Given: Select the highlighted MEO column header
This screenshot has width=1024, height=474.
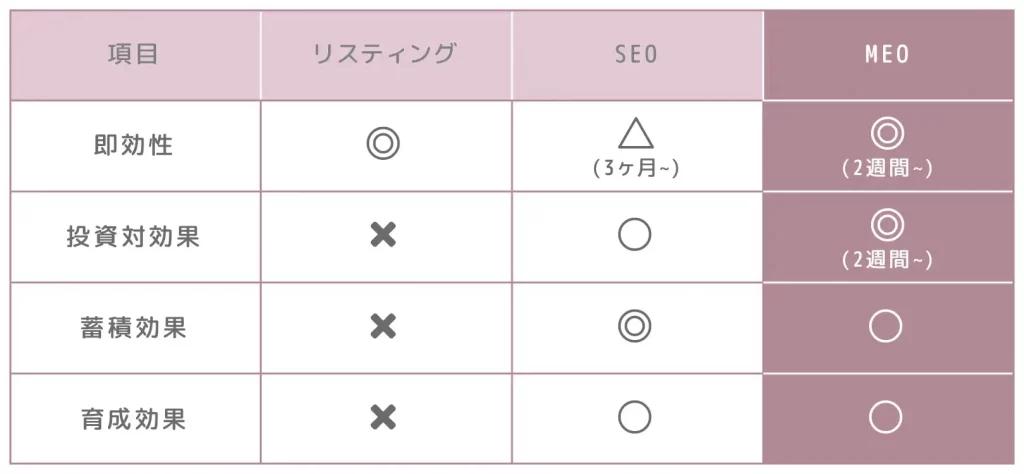Looking at the screenshot, I should pyautogui.click(x=887, y=55).
